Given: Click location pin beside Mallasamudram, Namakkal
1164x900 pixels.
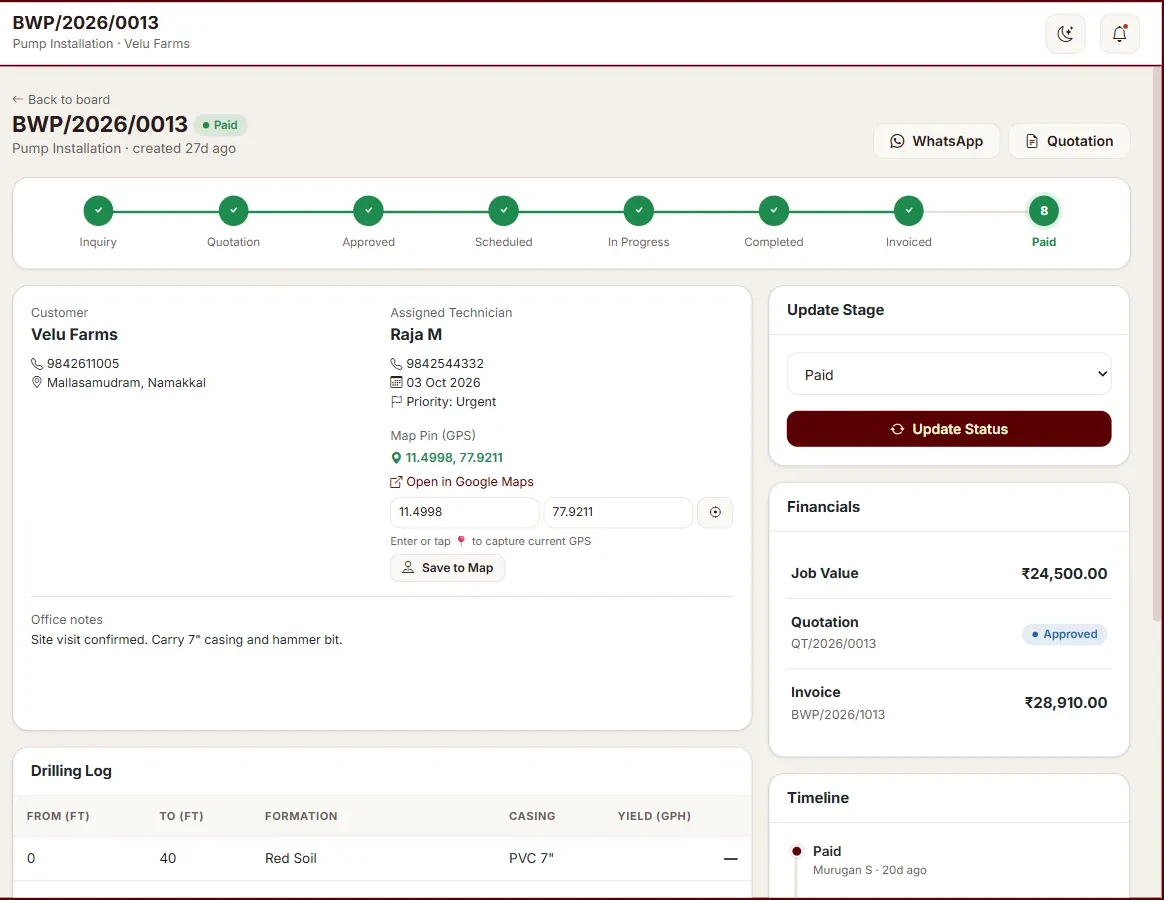Looking at the screenshot, I should point(36,382).
